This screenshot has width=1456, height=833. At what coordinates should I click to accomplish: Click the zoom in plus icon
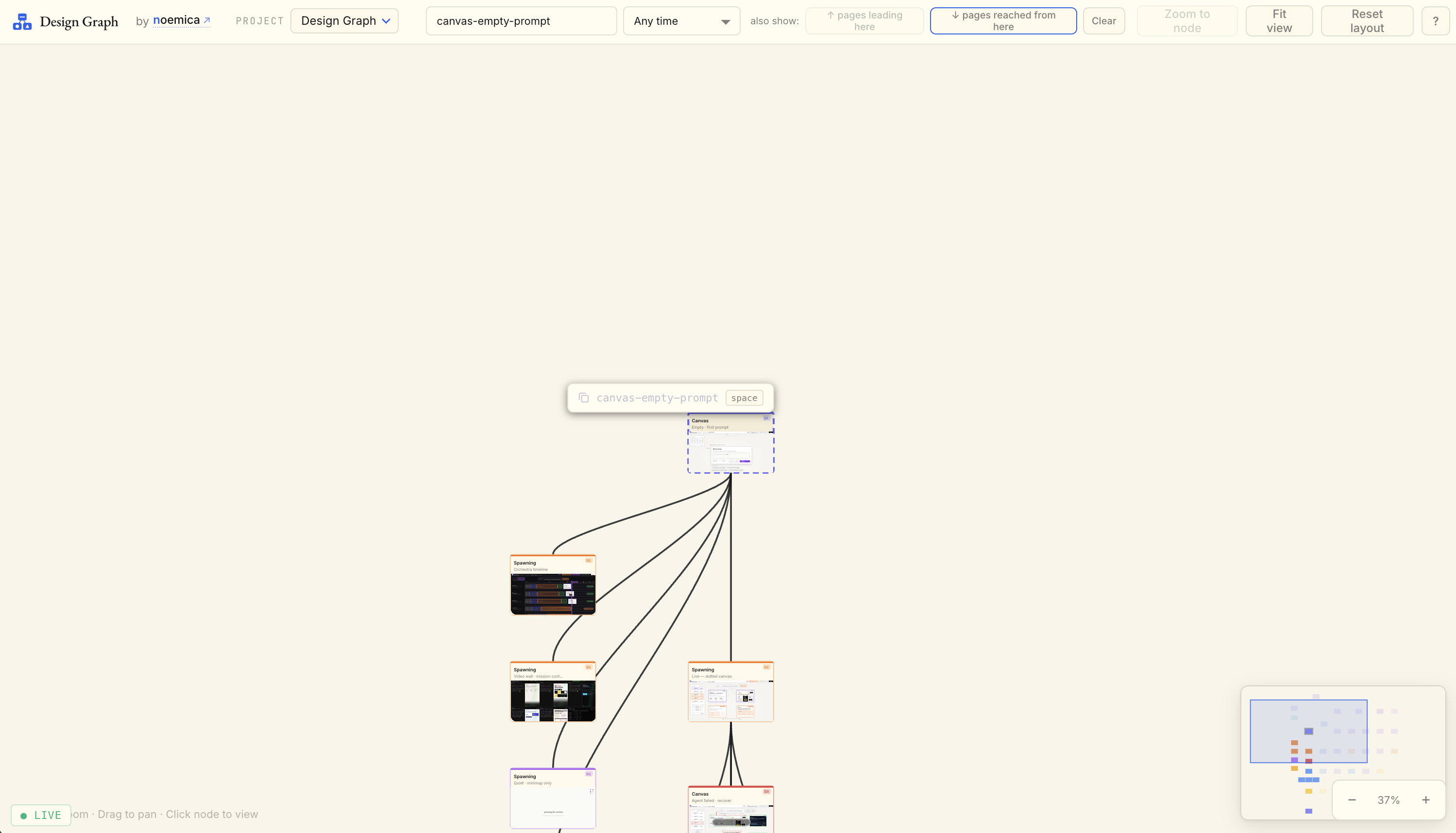(x=1426, y=799)
